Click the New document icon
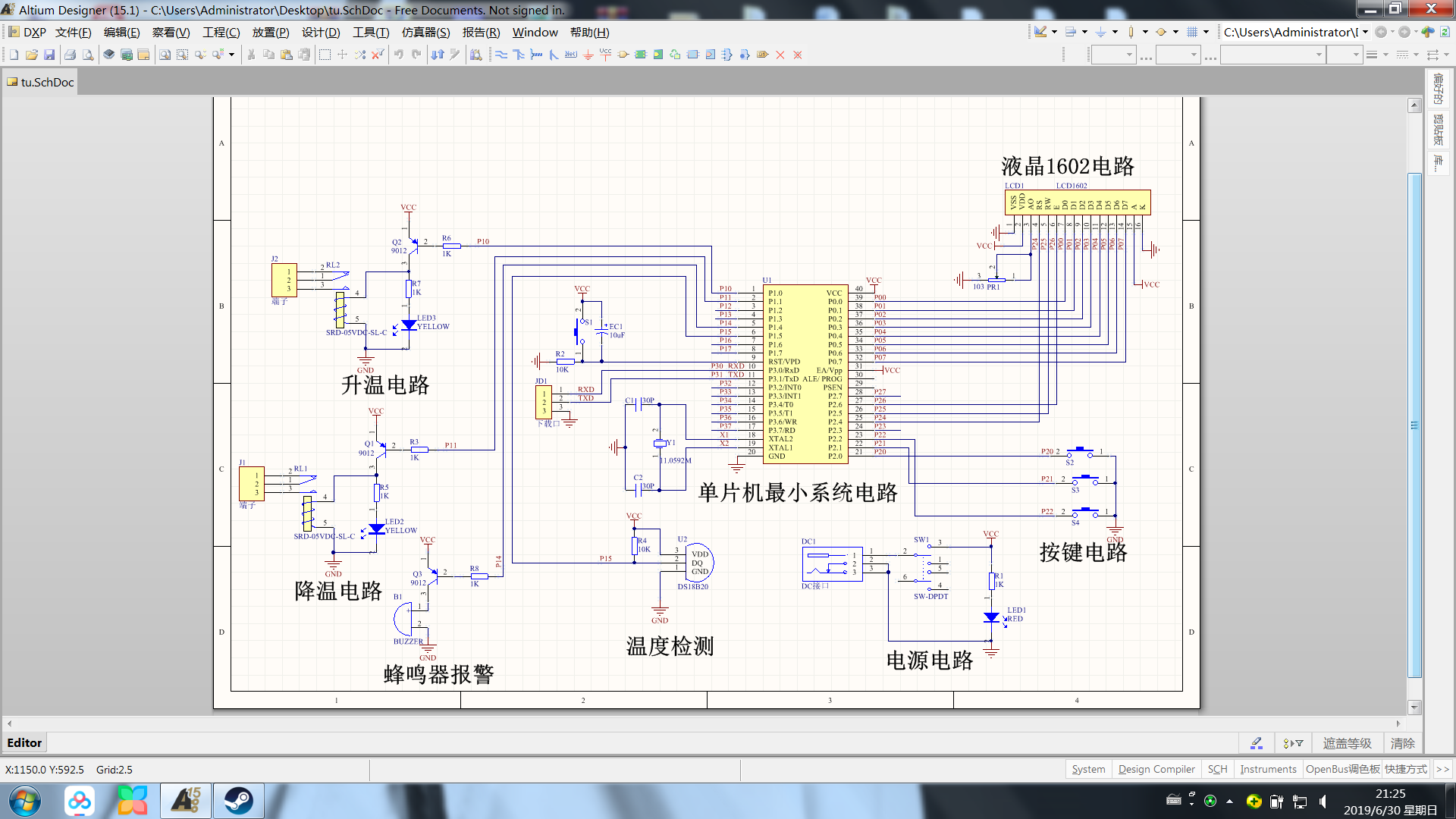 pos(14,55)
